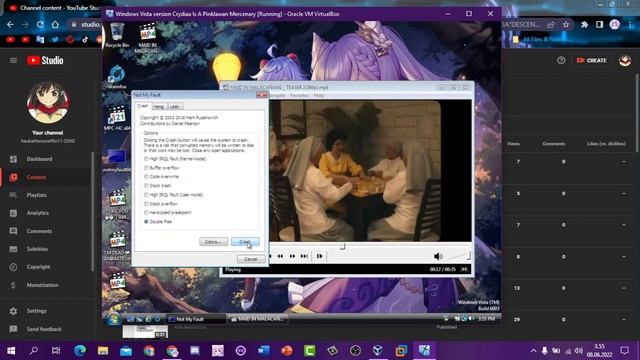Open the MPC-HC x64 desktop shortcut
The image size is (640, 360).
tap(117, 118)
